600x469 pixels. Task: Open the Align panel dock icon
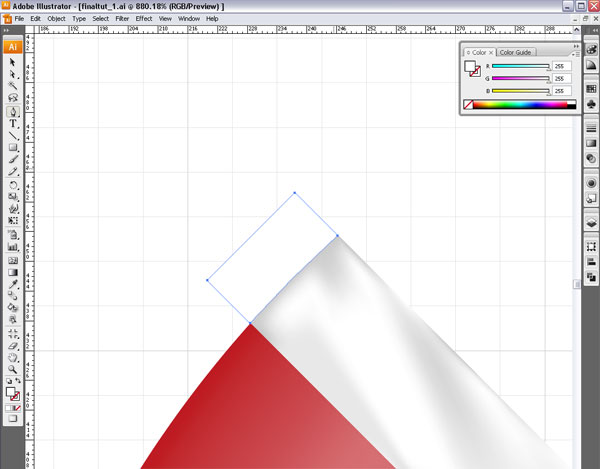coord(591,262)
